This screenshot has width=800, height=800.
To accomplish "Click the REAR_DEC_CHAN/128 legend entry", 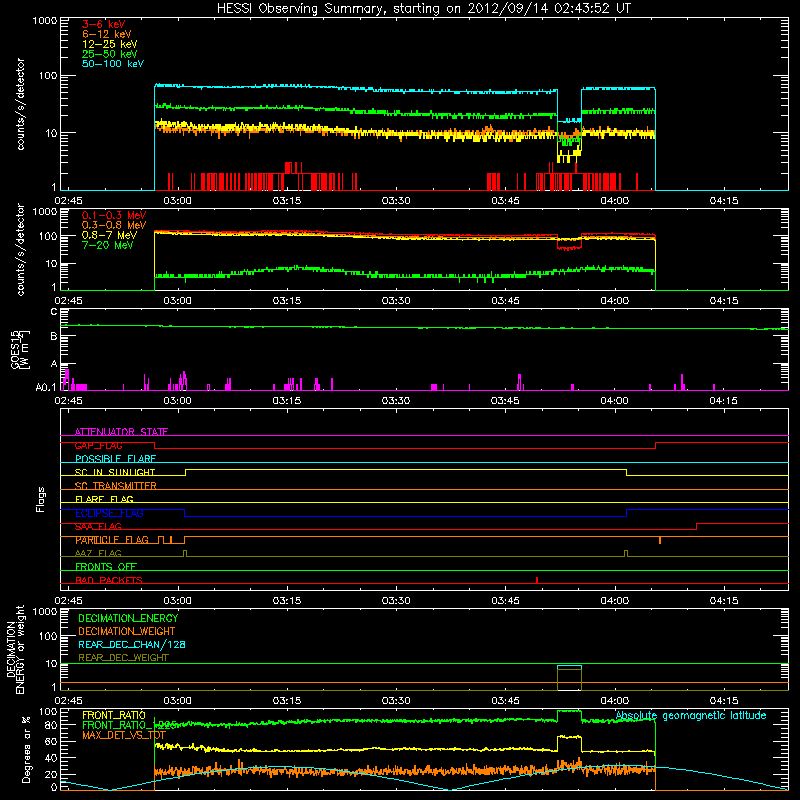I will (132, 644).
